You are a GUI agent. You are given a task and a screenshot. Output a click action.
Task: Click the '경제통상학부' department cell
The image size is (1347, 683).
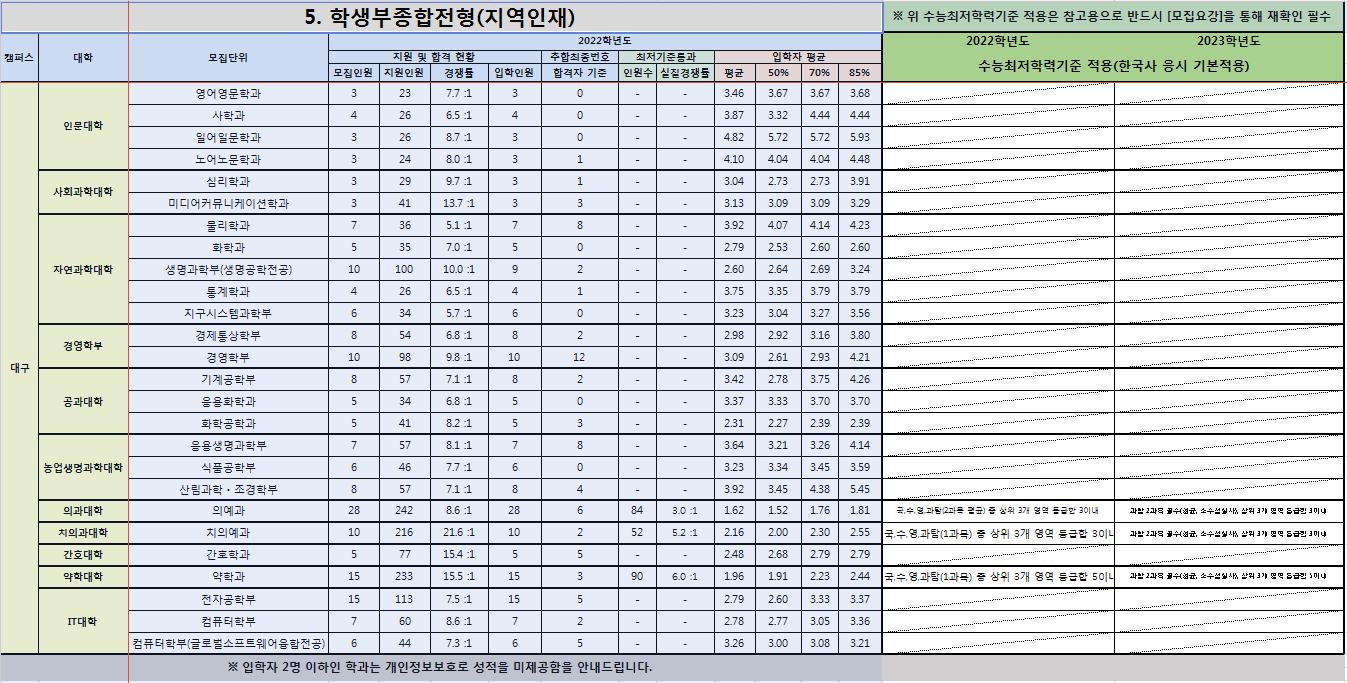pos(228,335)
